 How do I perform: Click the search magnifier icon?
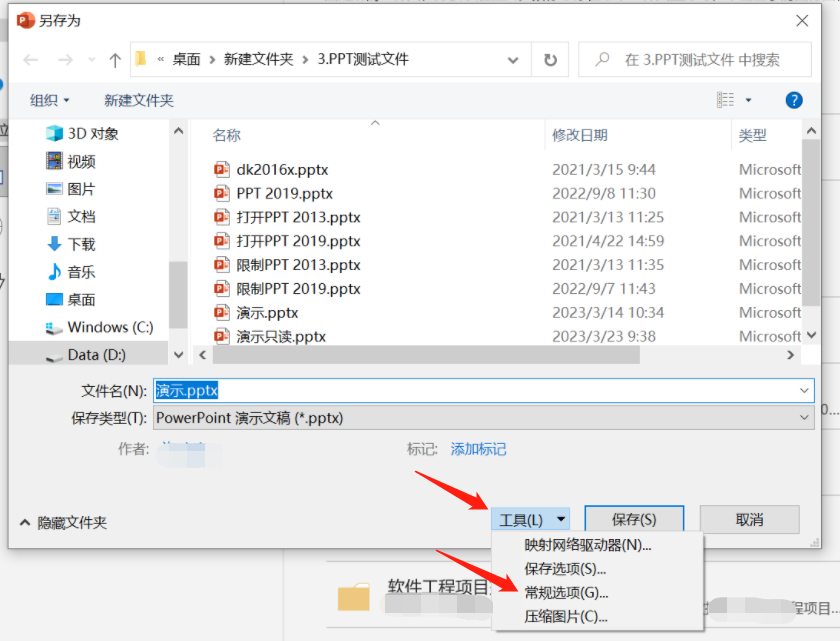coord(602,59)
